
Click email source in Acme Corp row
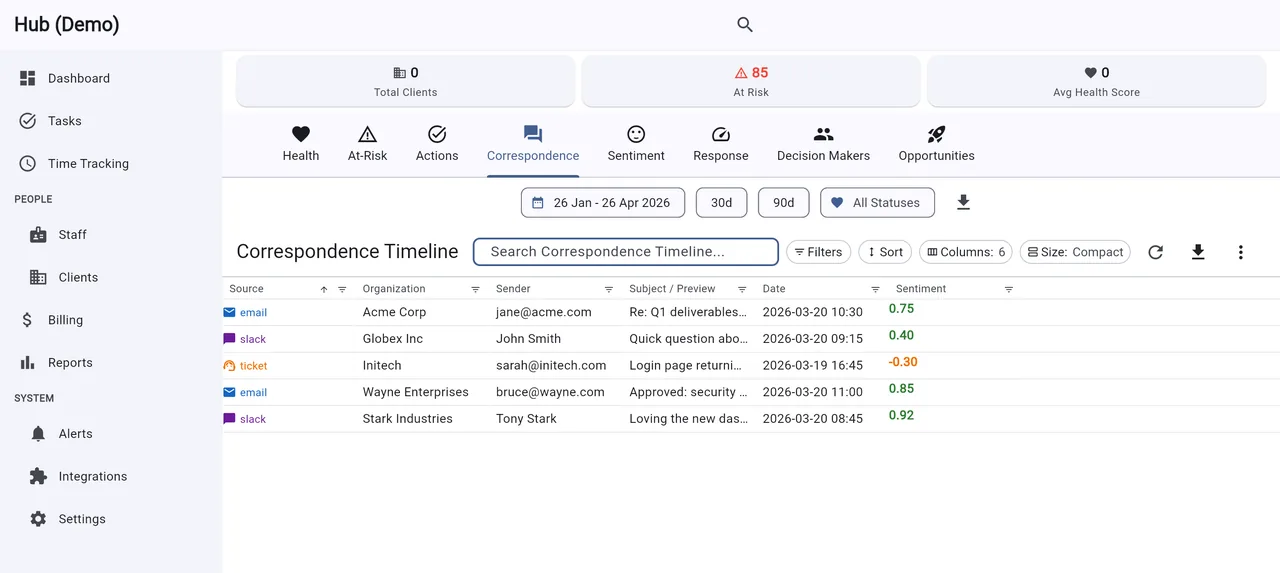(245, 313)
